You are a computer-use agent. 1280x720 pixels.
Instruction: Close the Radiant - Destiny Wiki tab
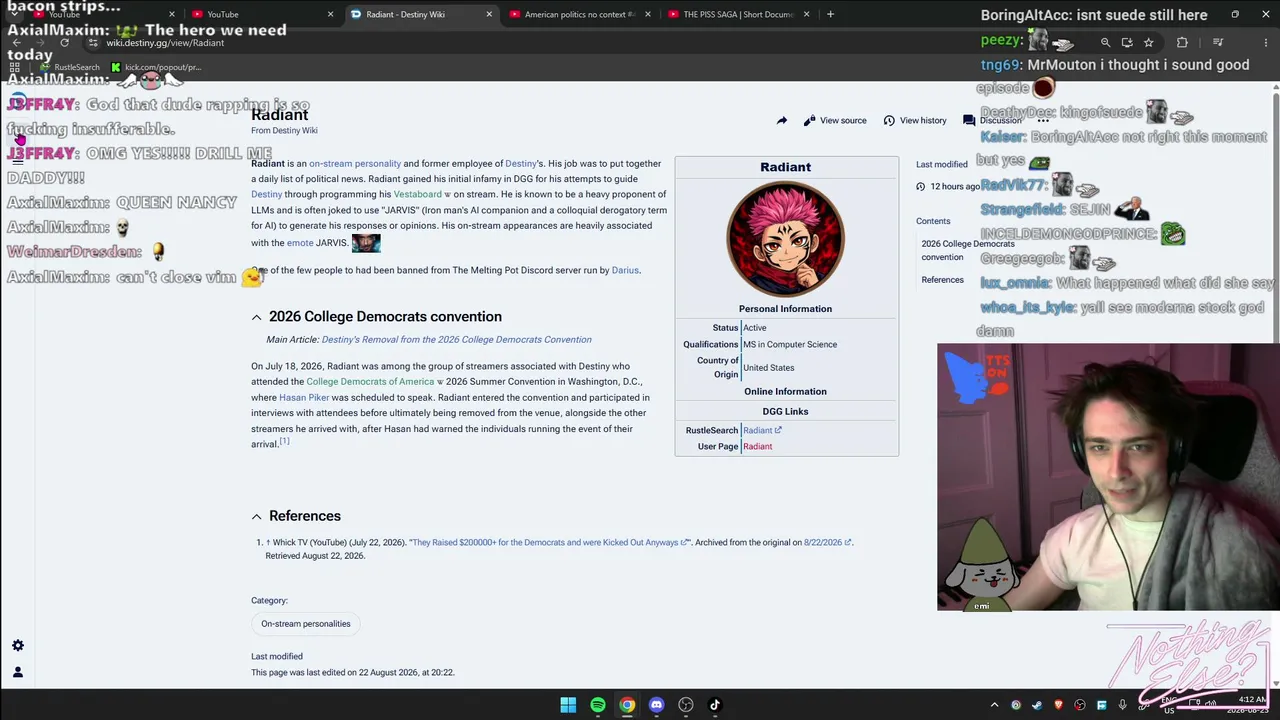tap(489, 15)
